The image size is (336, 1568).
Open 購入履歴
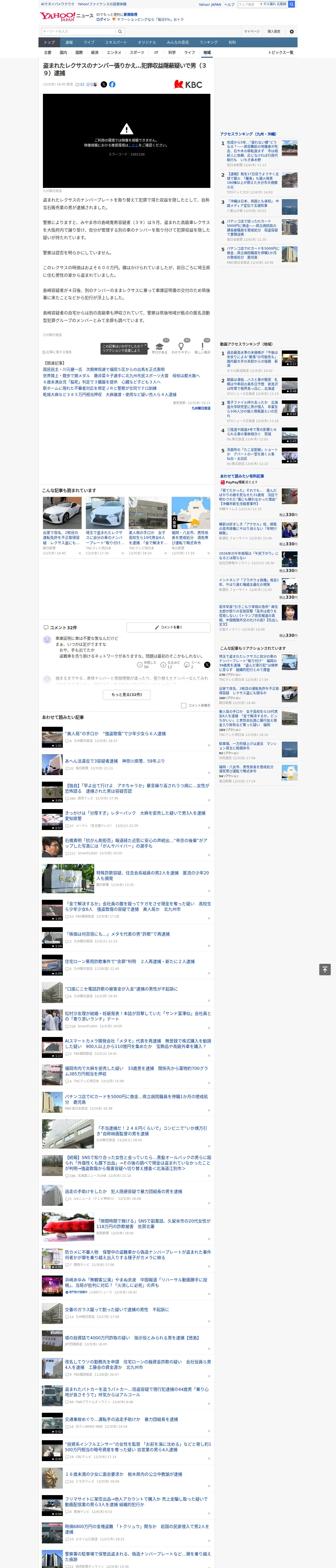click(x=274, y=32)
